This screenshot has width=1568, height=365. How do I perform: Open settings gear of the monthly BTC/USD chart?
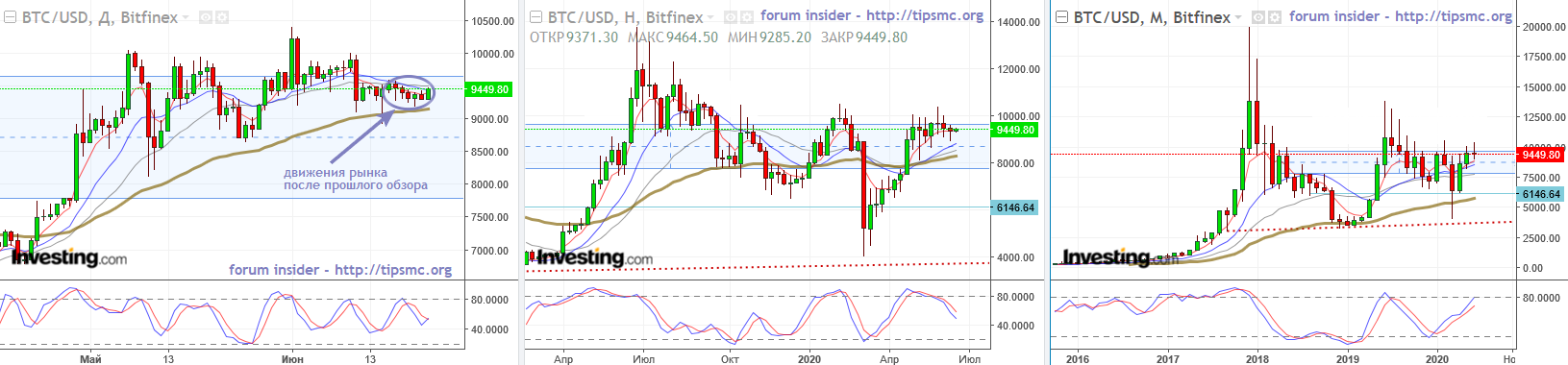1275,17
